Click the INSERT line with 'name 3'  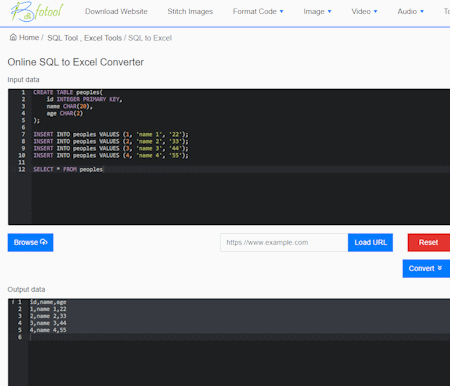tap(111, 148)
